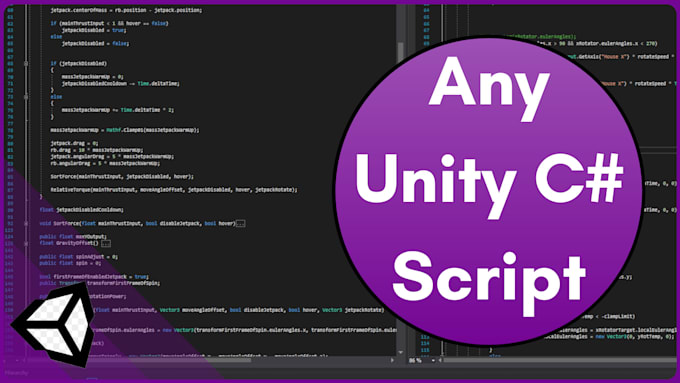Click right pane horizontal scrollbar track
This screenshot has height=383, width=680.
[559, 360]
